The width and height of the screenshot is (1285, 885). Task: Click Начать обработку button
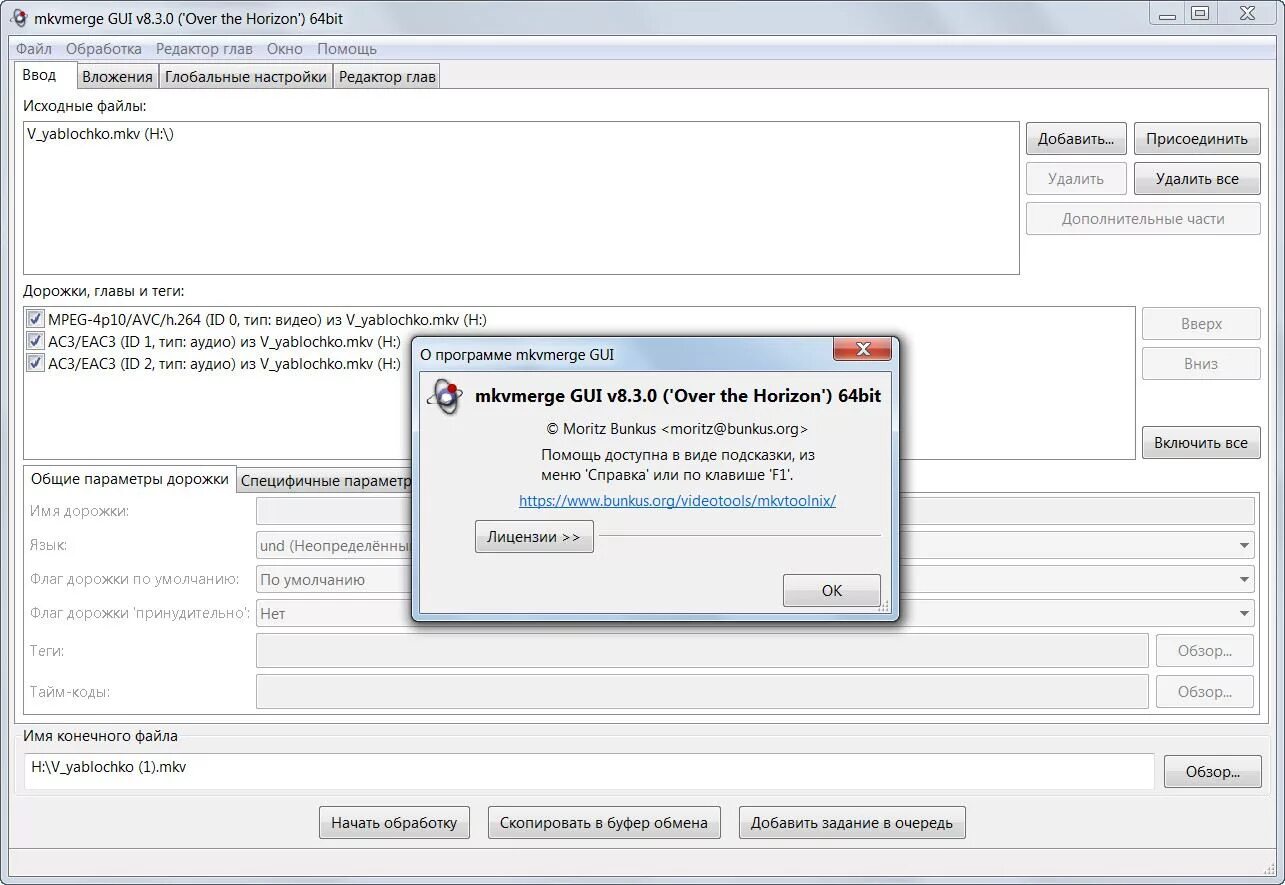point(394,823)
